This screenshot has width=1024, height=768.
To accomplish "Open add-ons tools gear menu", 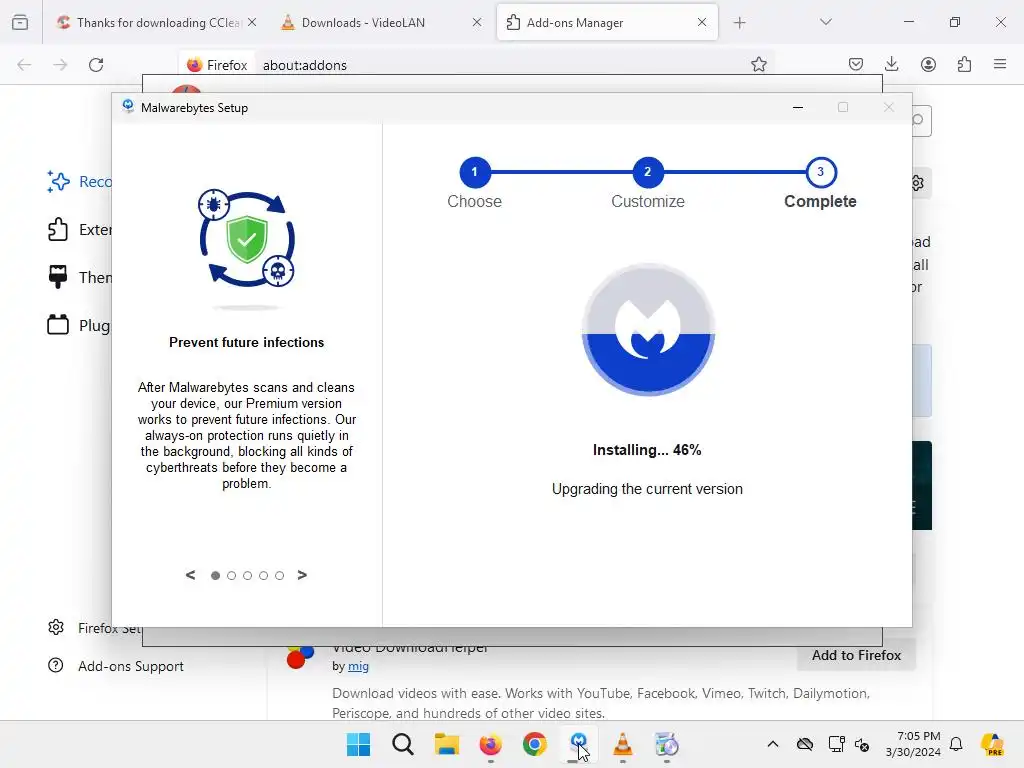I will [x=920, y=183].
